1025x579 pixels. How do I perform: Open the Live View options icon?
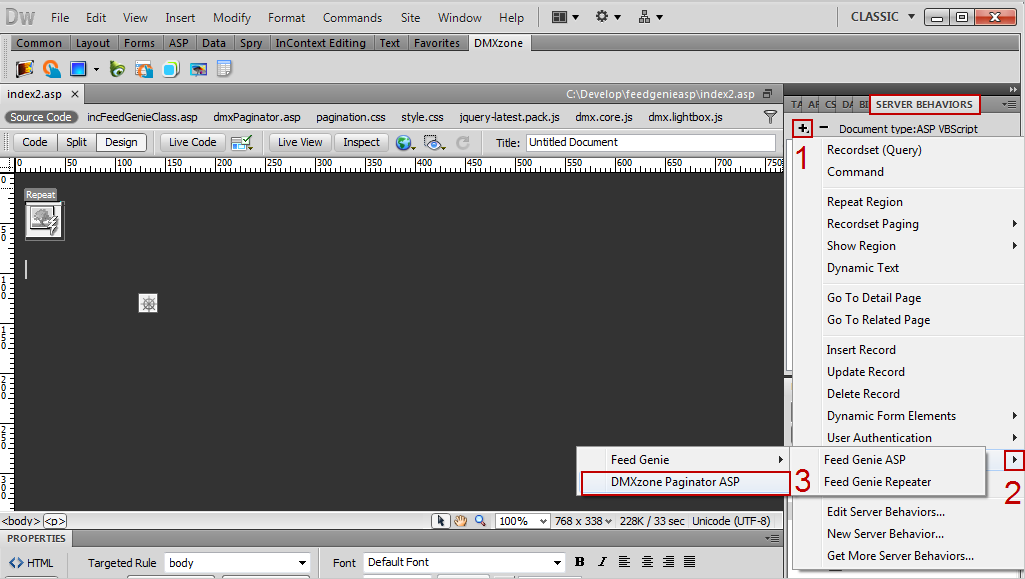tap(242, 142)
